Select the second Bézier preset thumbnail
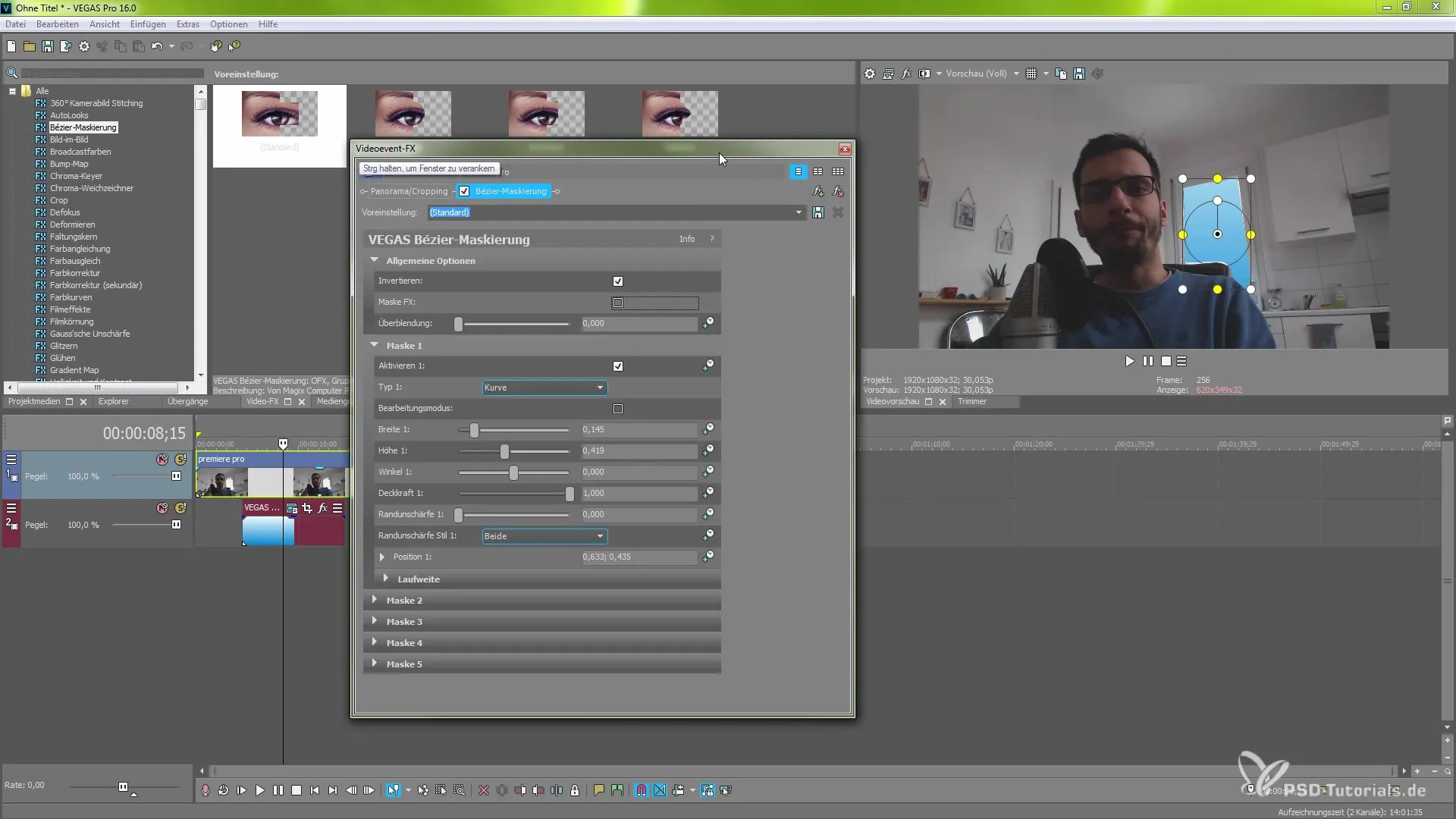This screenshot has height=819, width=1456. coord(413,114)
